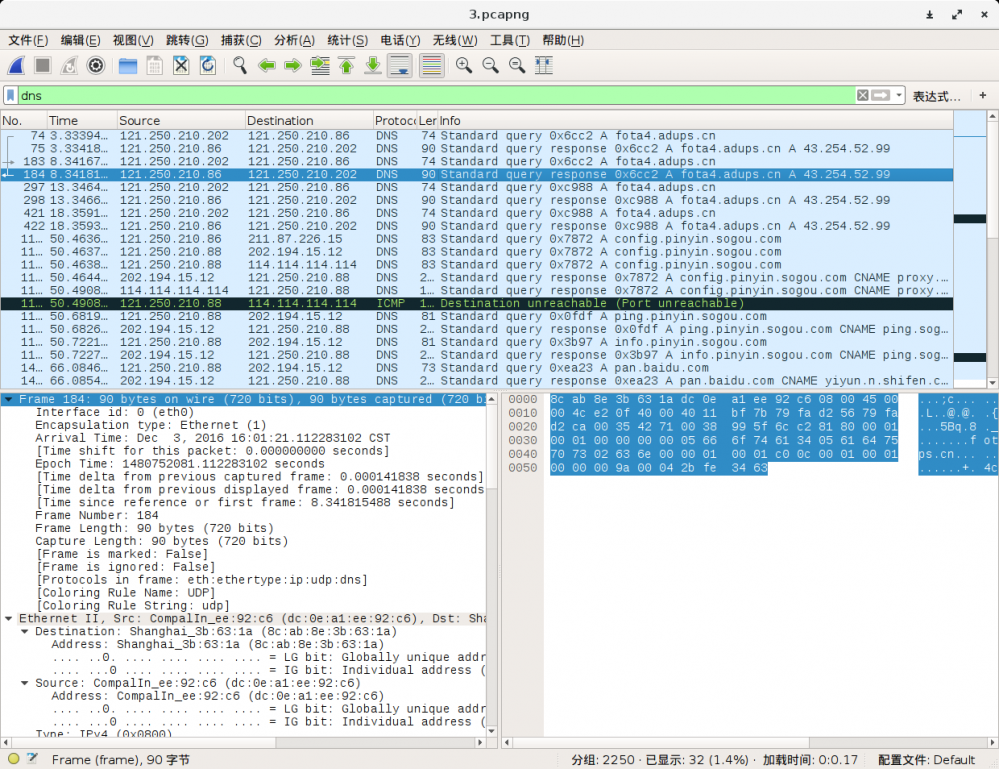
Task: Toggle packet colorization button
Action: [x=431, y=65]
